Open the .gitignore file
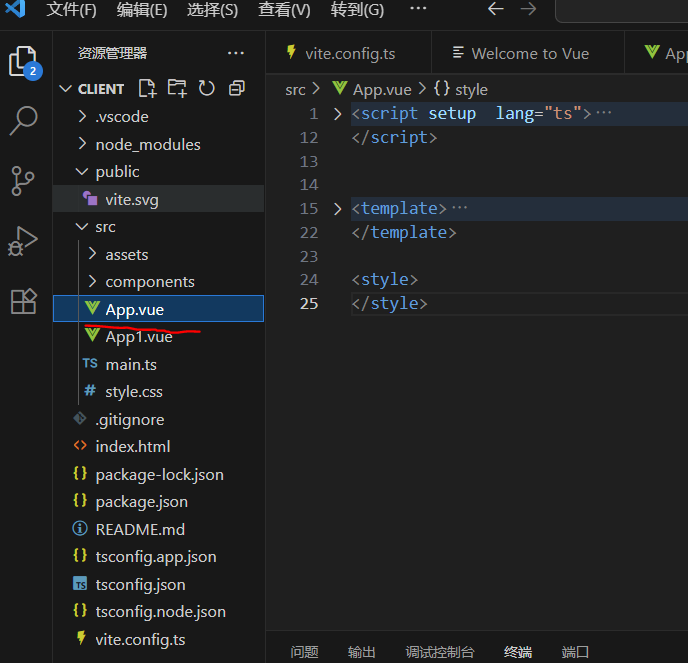688x663 pixels. [x=159, y=419]
